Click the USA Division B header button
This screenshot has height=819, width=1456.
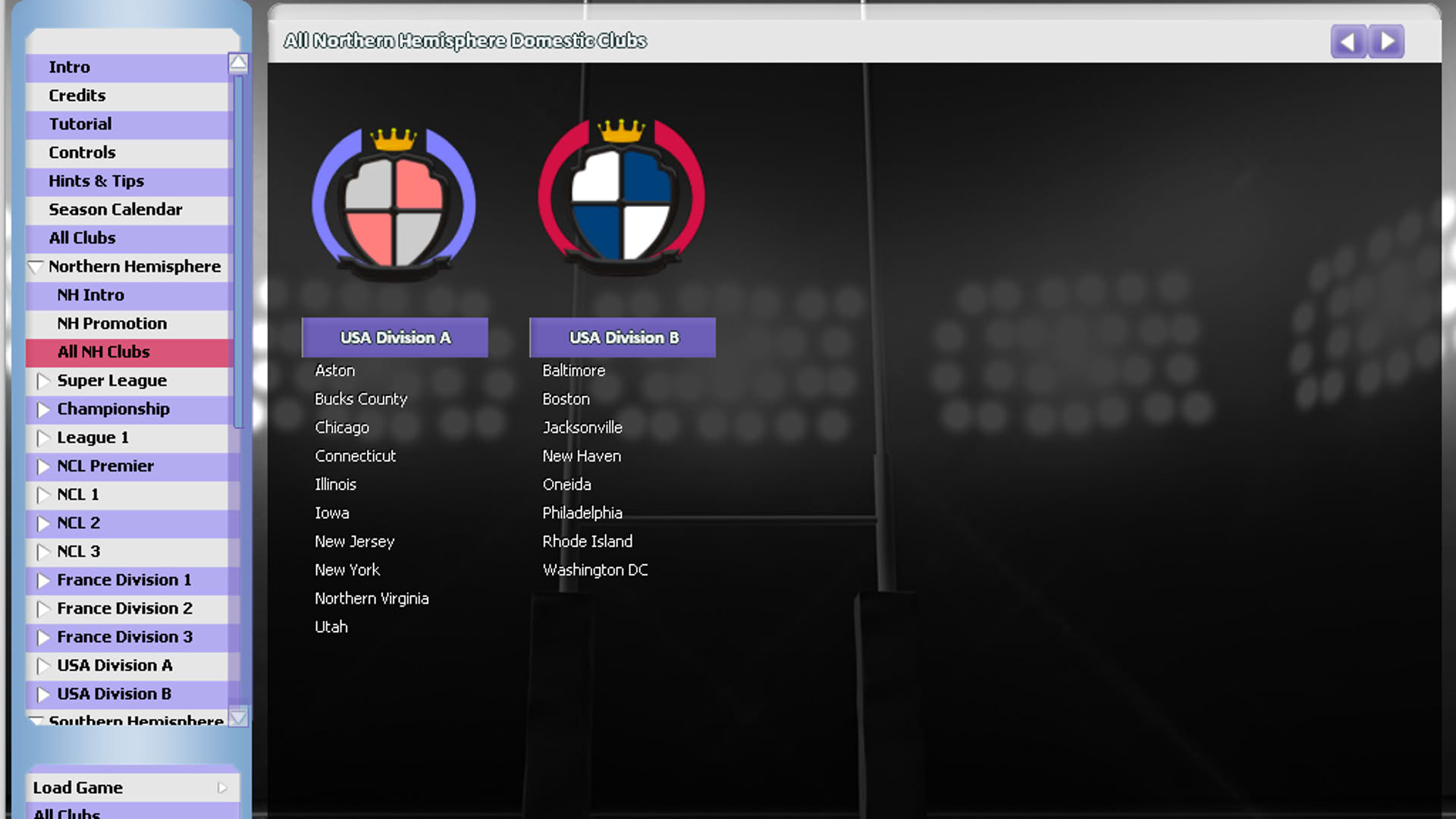[x=623, y=337]
